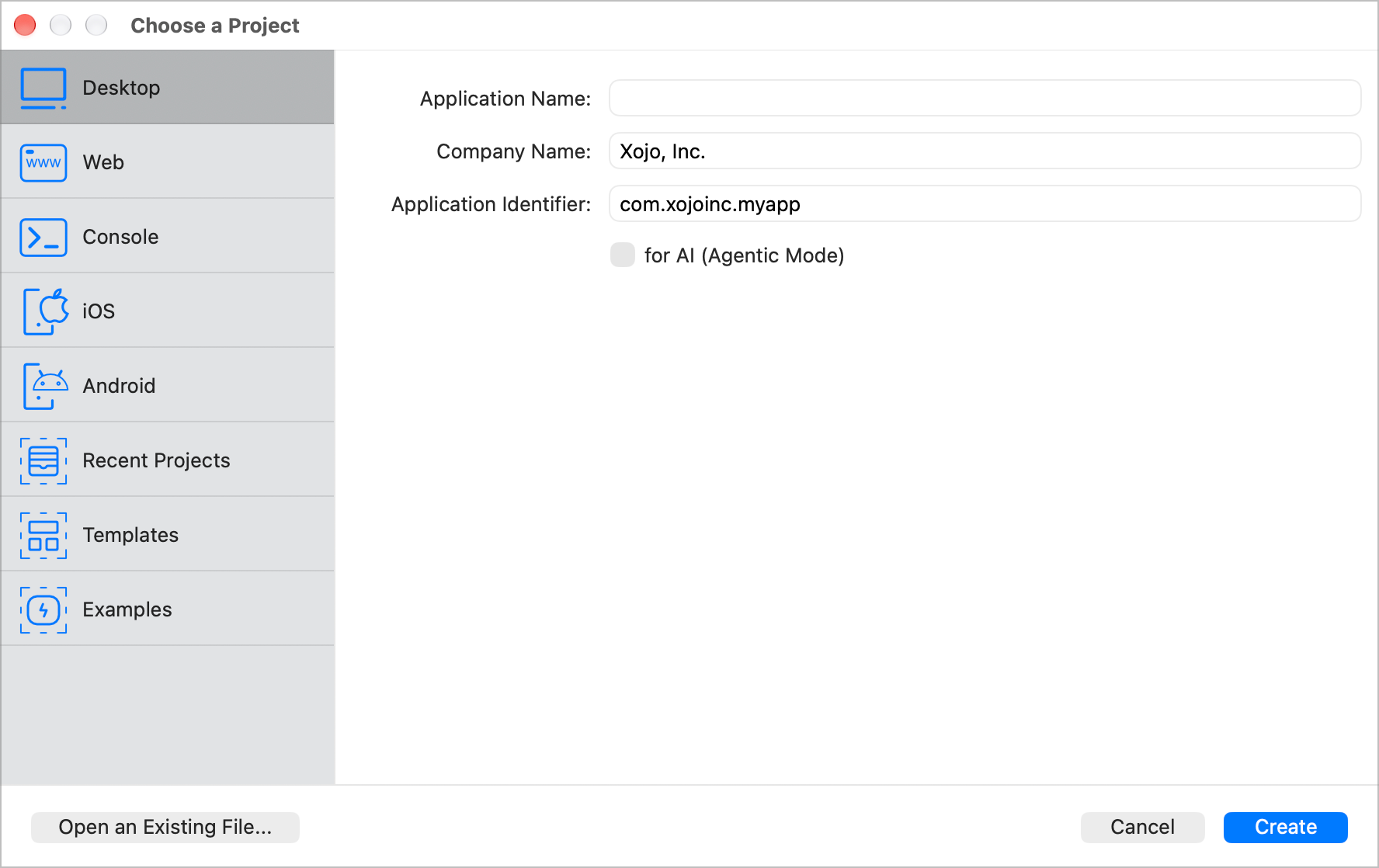Click the "Console" label in sidebar
The height and width of the screenshot is (868, 1379).
click(x=120, y=237)
